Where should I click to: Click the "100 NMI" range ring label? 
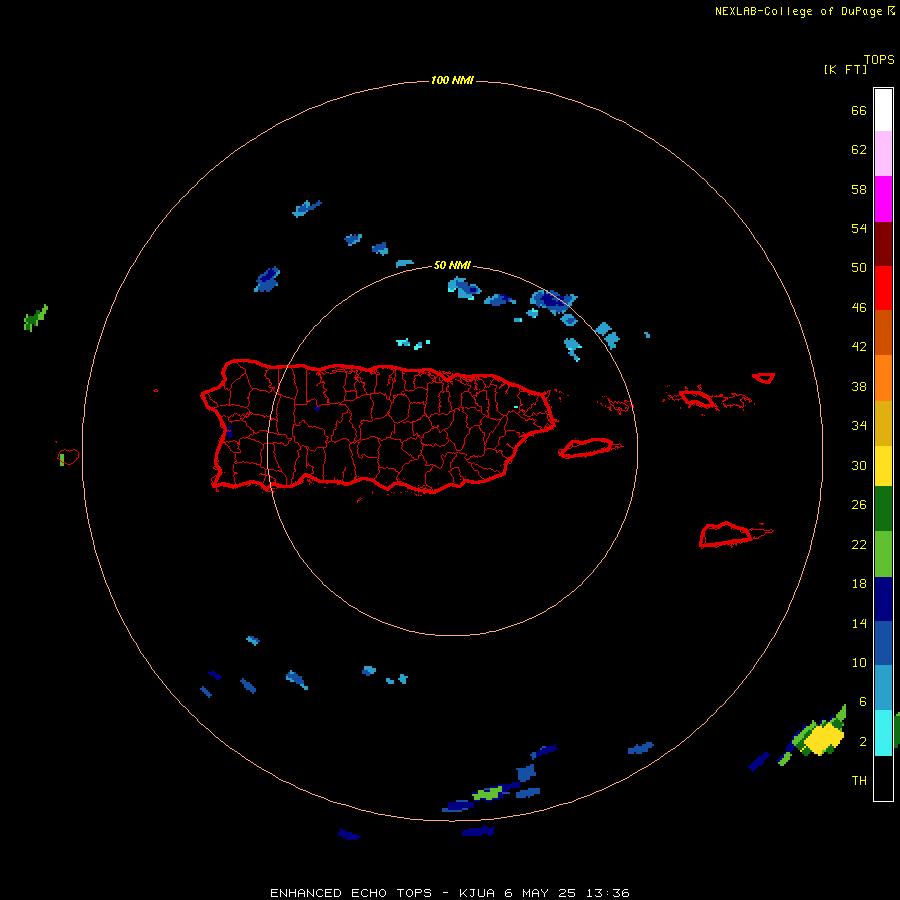click(x=452, y=80)
